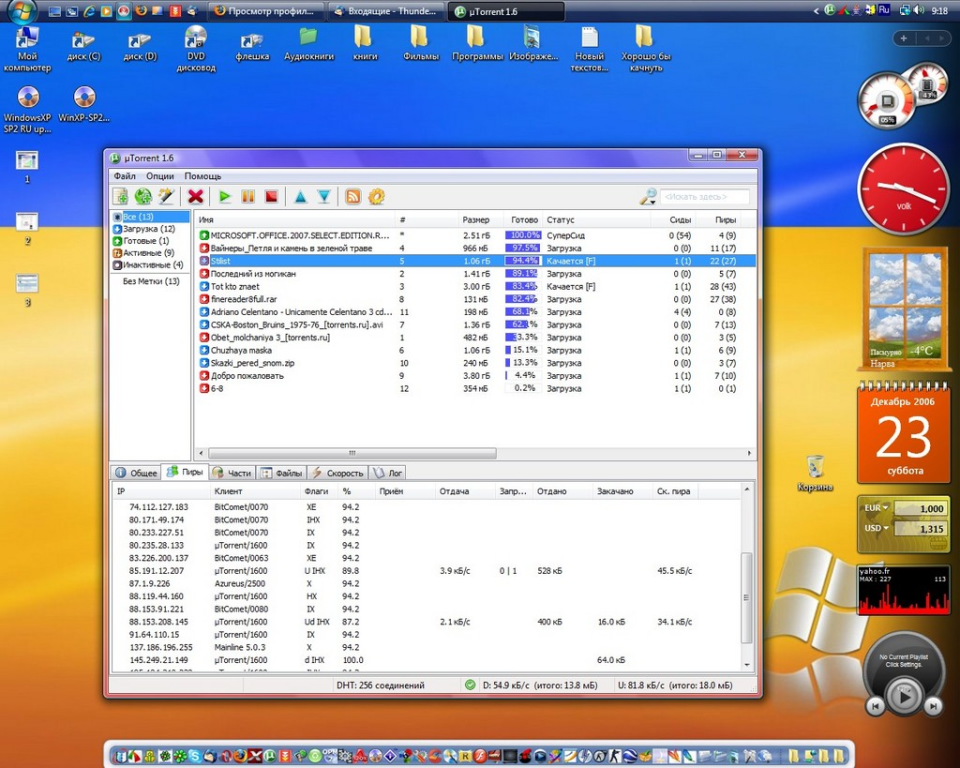
Task: Click the DVD дисковод desktop icon
Action: [x=196, y=50]
